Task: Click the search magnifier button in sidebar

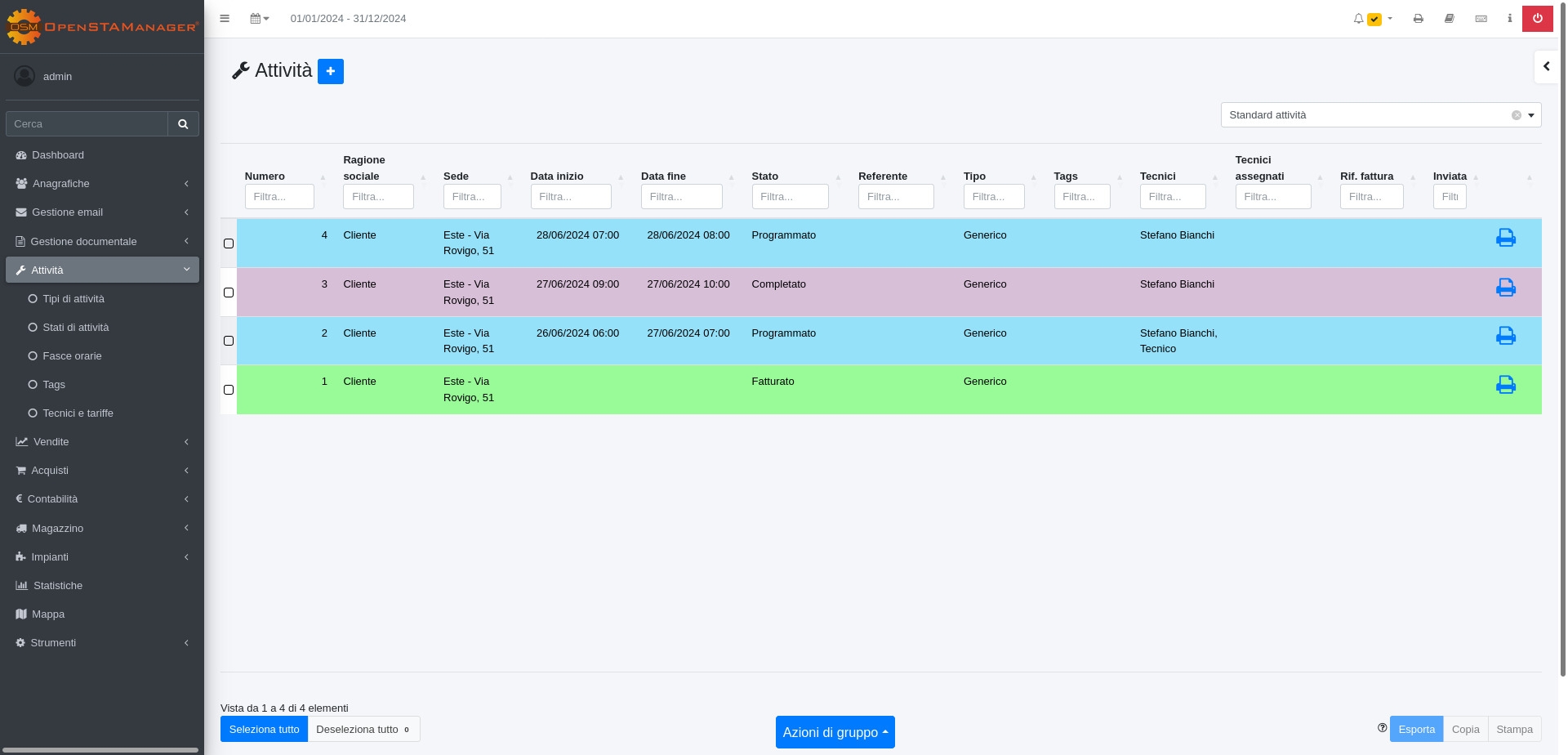Action: pos(183,124)
